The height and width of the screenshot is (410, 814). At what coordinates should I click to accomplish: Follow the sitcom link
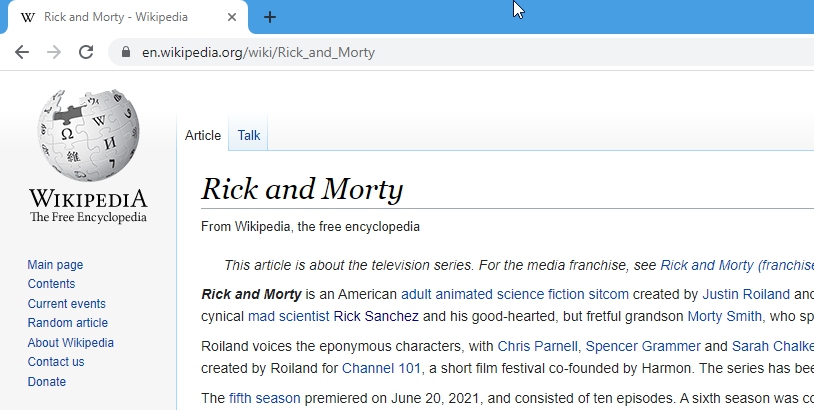[x=608, y=294]
